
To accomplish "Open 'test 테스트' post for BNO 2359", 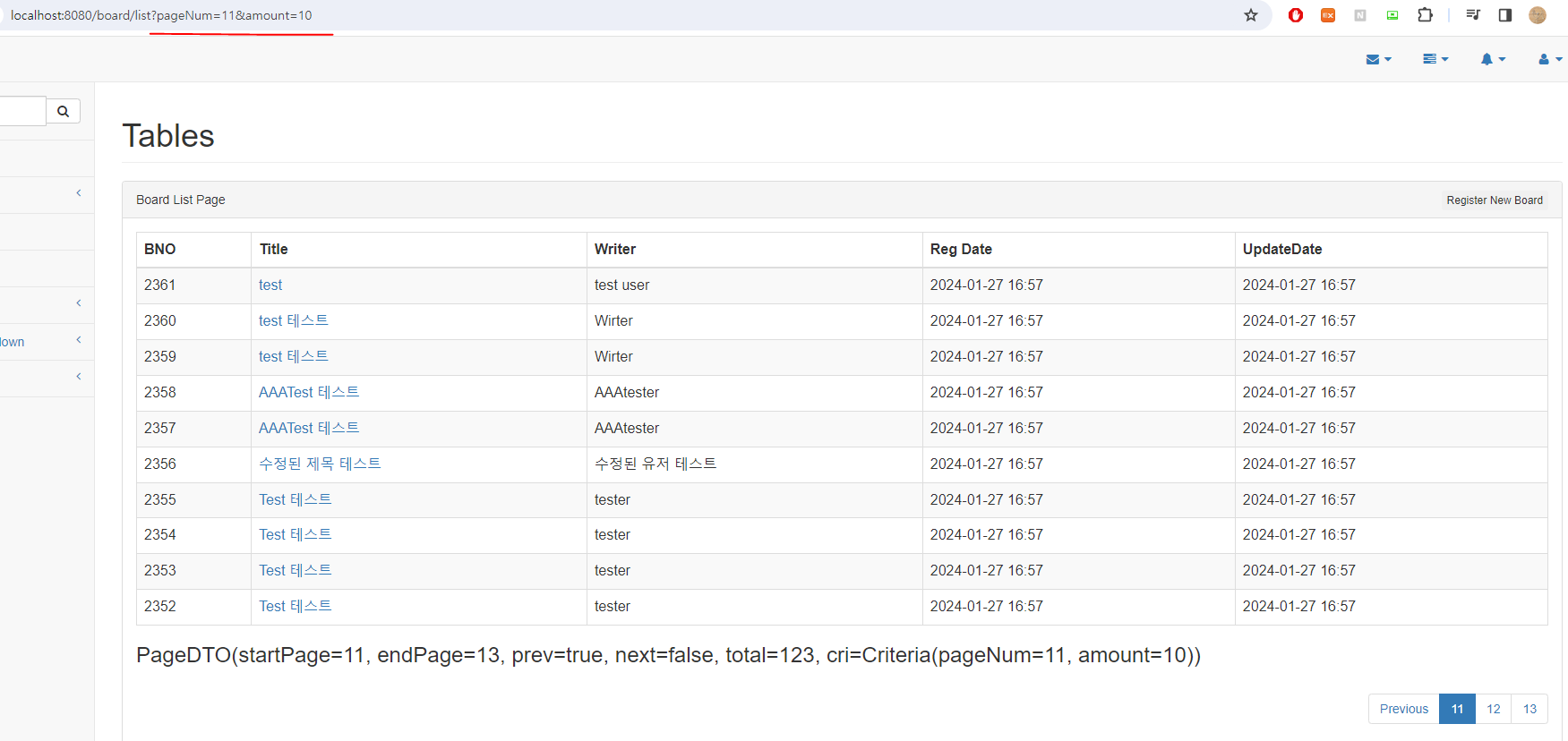I will point(294,356).
